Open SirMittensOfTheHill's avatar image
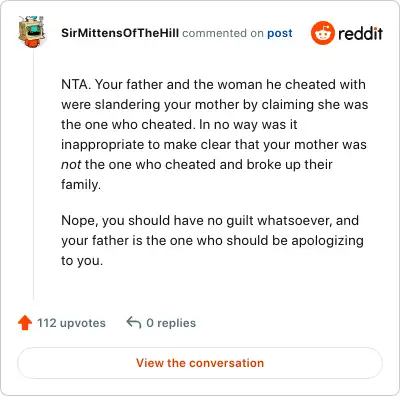 coord(31,31)
